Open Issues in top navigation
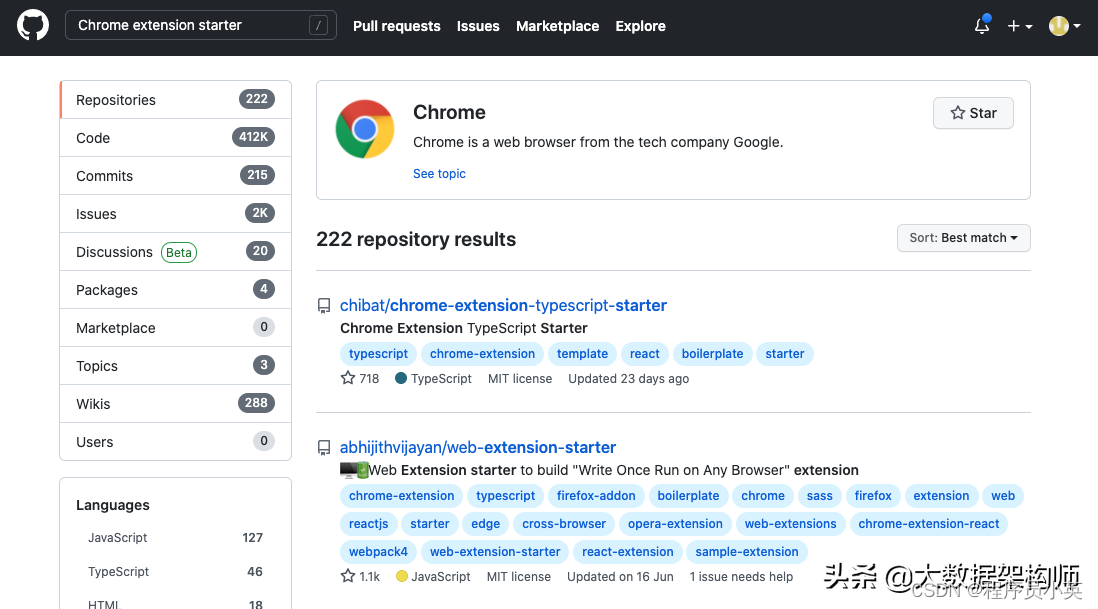The image size is (1098, 609). pyautogui.click(x=478, y=26)
